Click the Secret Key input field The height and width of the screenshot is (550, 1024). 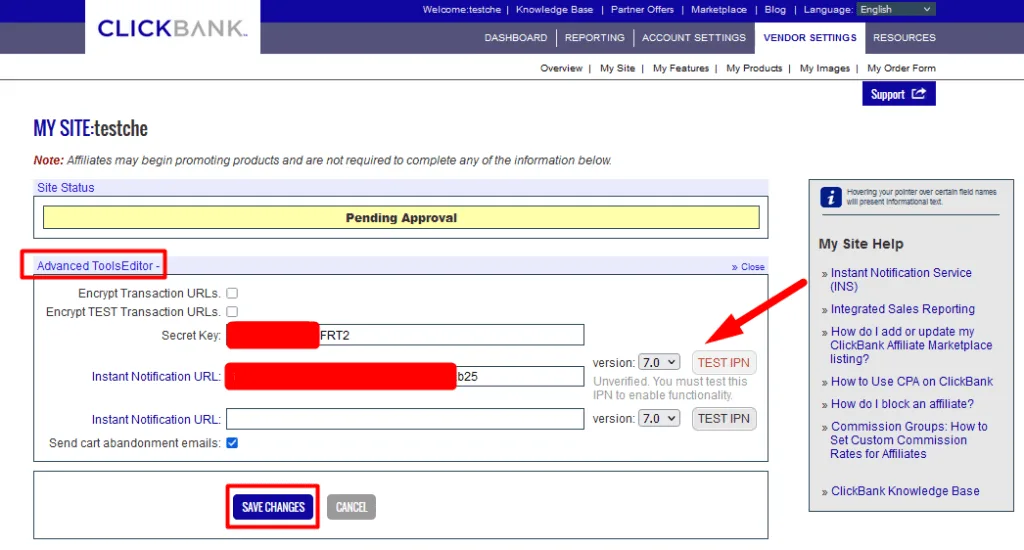pyautogui.click(x=405, y=335)
